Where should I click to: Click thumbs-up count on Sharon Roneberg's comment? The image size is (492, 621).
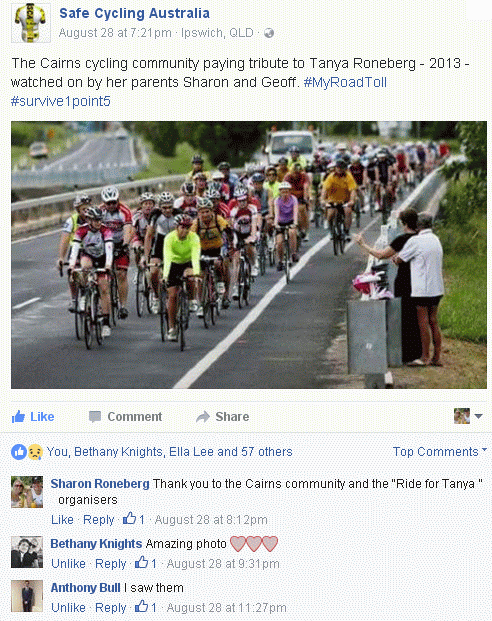133,519
